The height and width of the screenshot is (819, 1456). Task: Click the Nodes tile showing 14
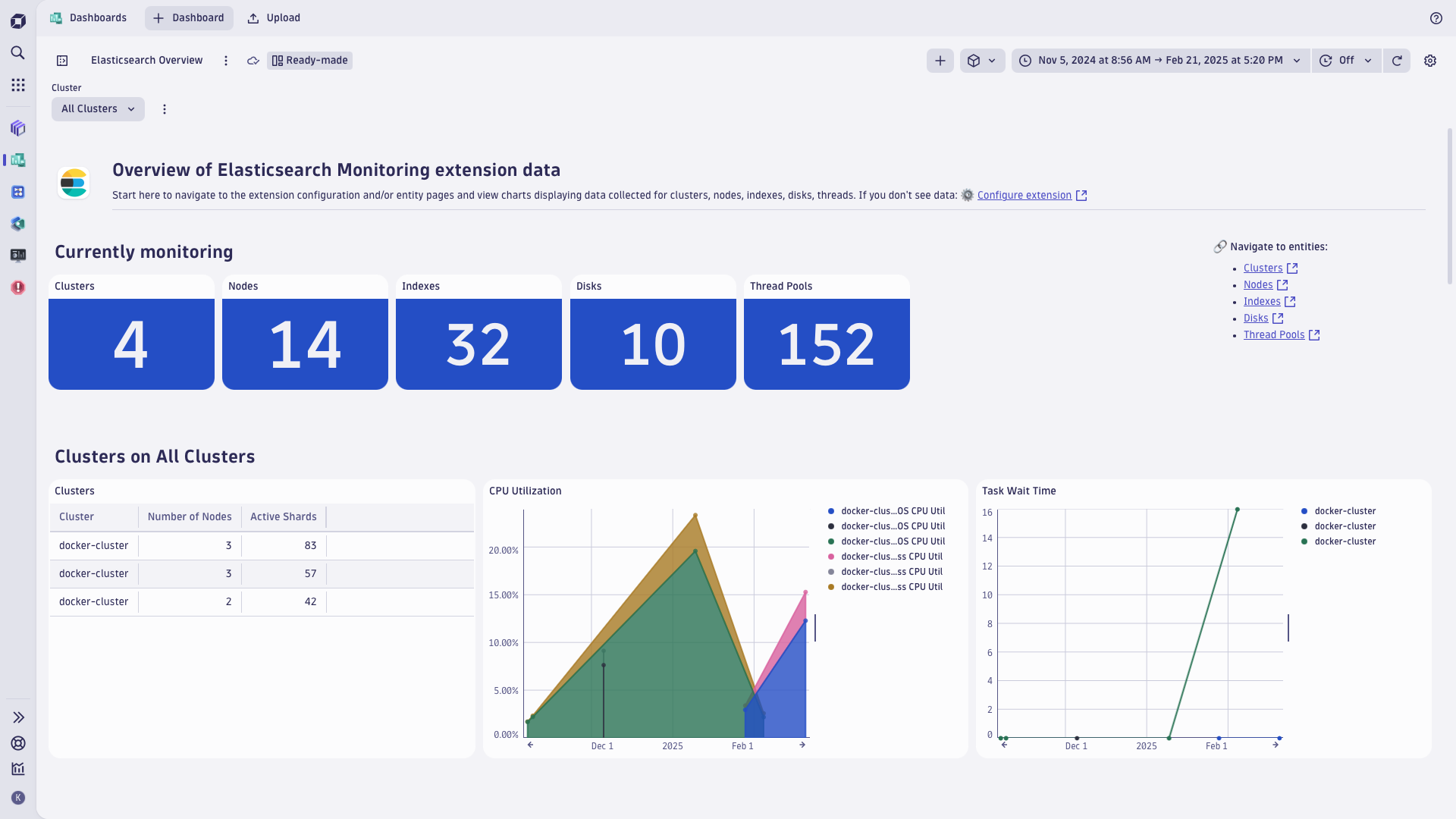coord(305,332)
